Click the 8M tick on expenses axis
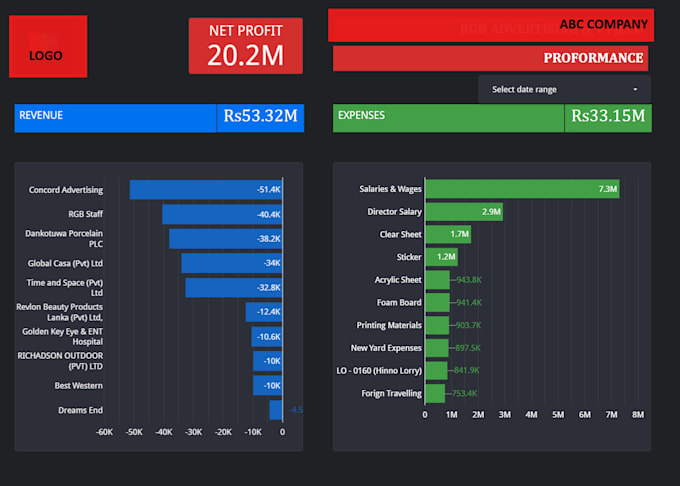This screenshot has height=486, width=680. pos(638,415)
